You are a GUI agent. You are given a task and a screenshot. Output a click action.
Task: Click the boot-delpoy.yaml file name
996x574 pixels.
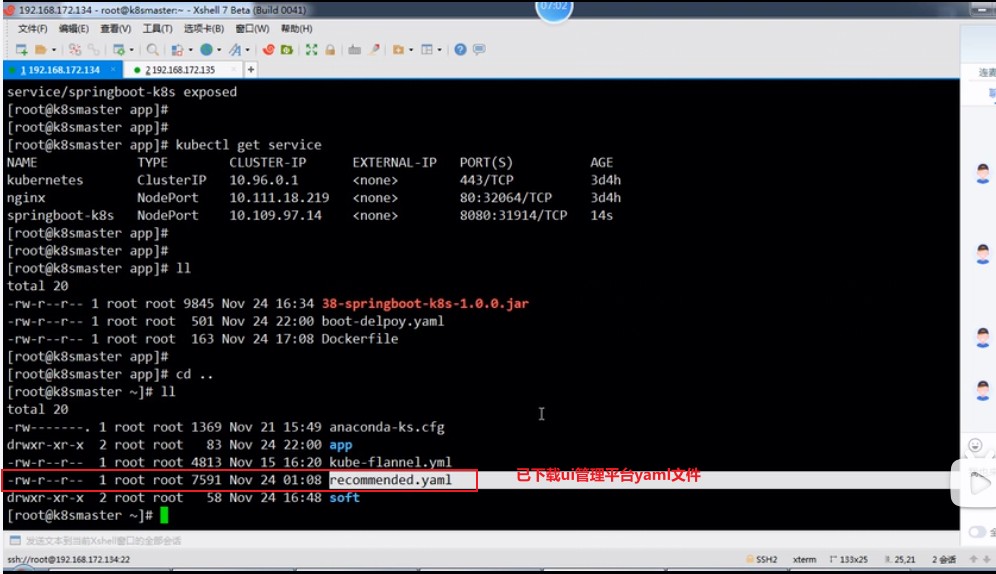[382, 321]
